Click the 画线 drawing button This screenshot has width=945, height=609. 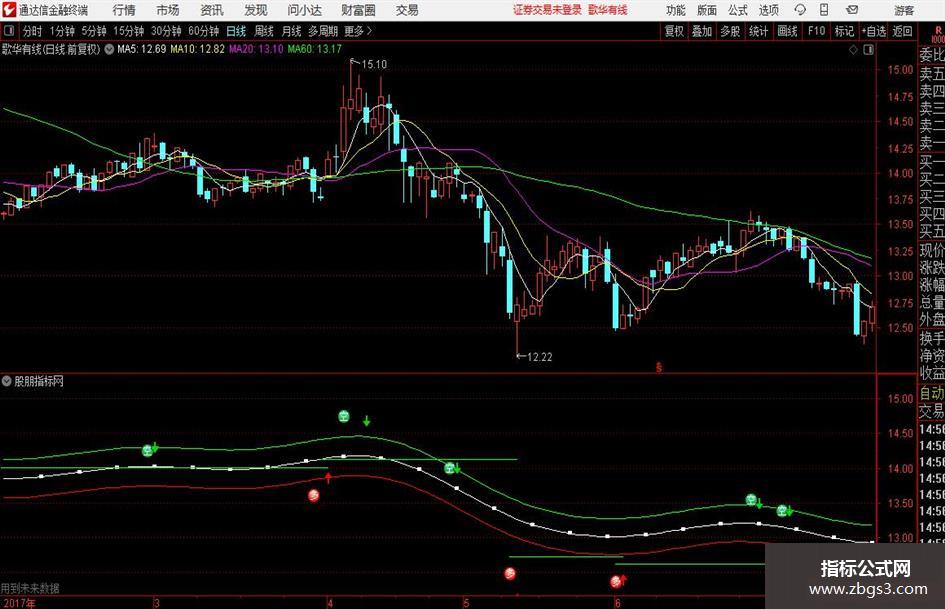(x=787, y=31)
